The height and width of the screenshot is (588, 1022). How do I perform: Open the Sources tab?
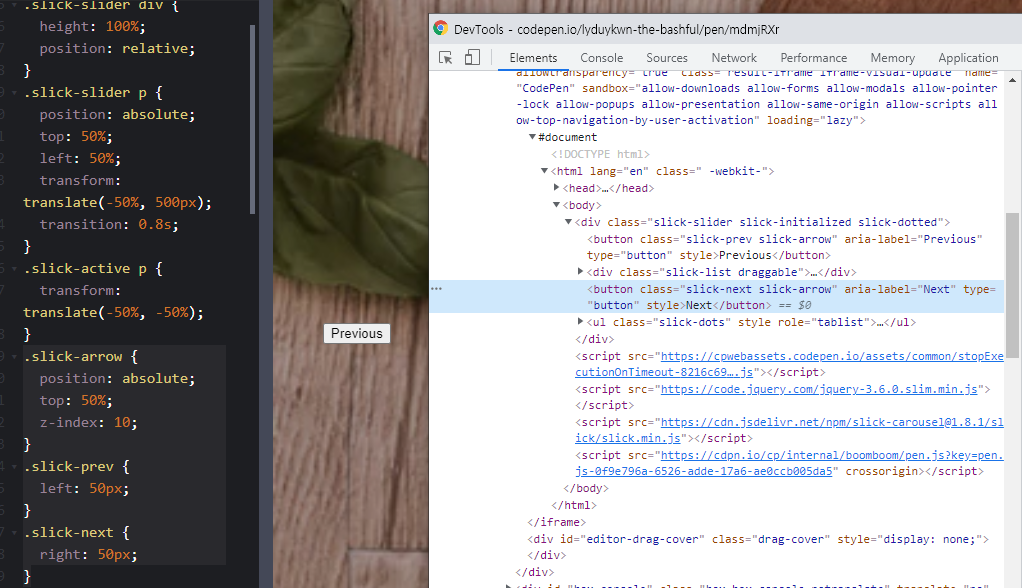click(x=667, y=58)
